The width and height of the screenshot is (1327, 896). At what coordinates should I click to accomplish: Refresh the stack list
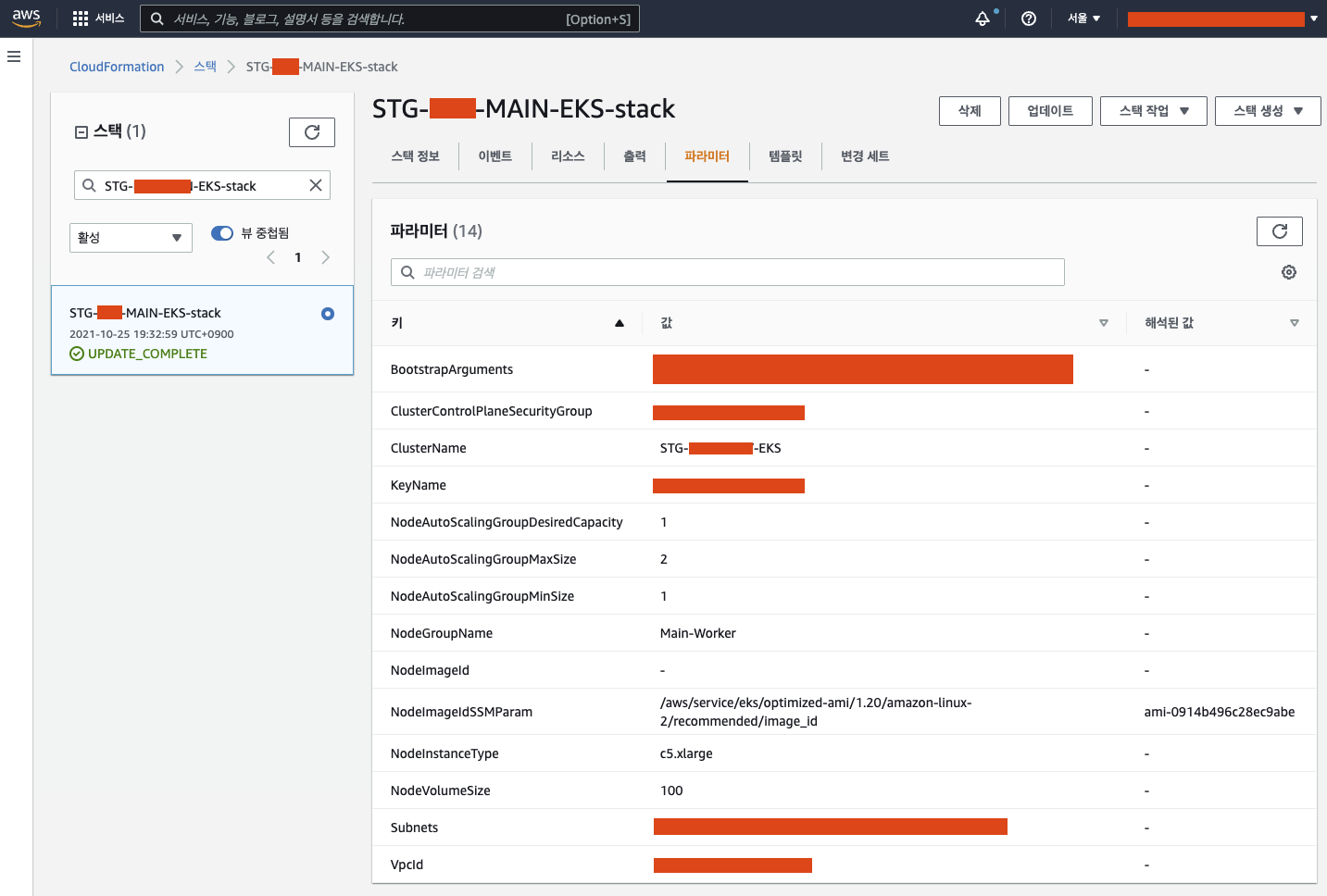click(312, 132)
